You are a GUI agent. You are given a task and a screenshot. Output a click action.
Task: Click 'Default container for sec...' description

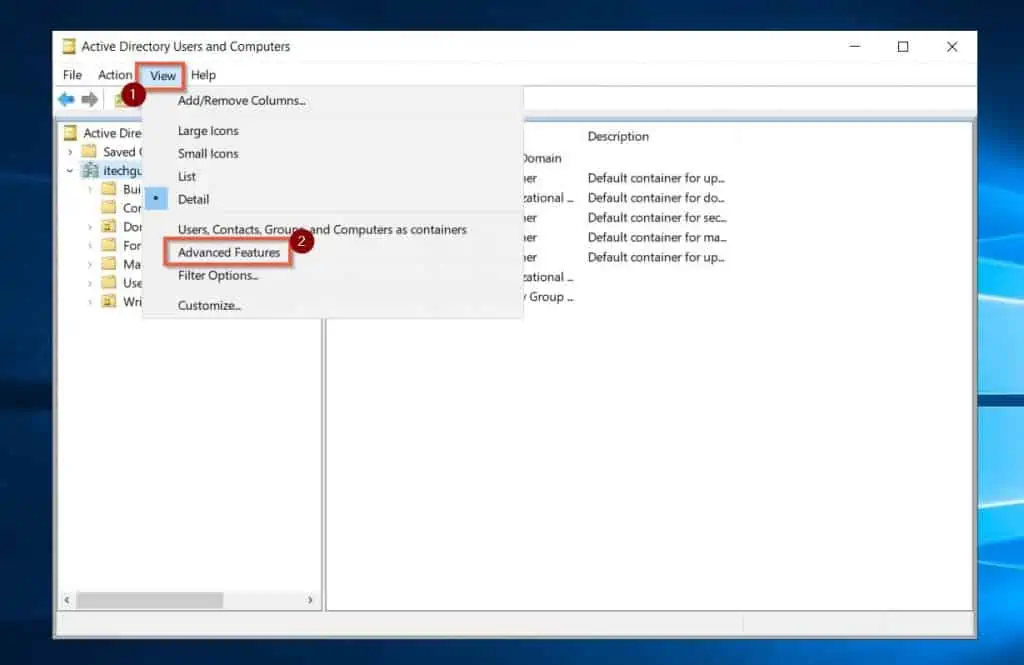[x=656, y=218]
